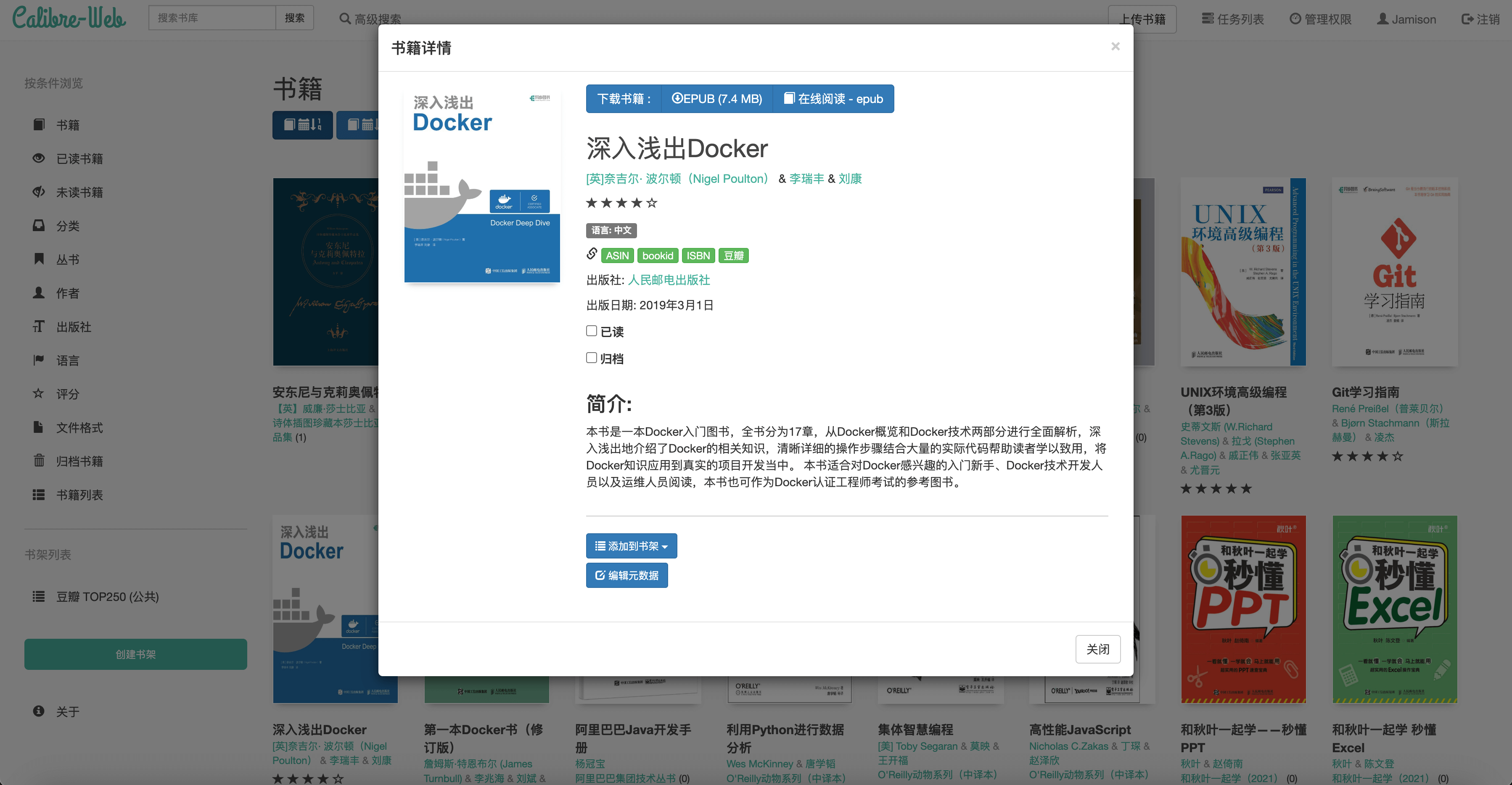Viewport: 1512px width, 785px height.
Task: Click the UNIX环境高级编程 book cover
Action: coord(1243,271)
